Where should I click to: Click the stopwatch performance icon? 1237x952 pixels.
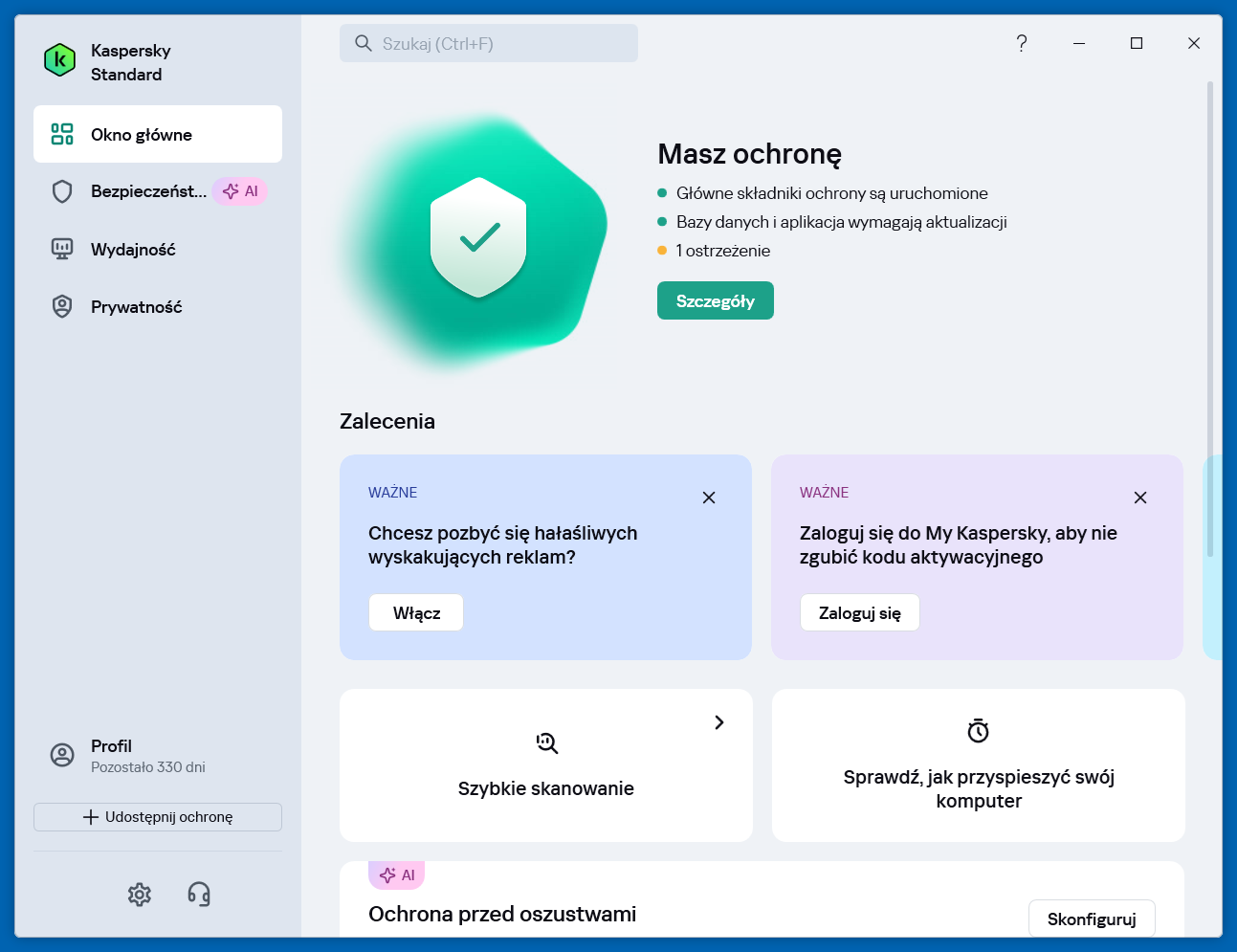click(x=979, y=731)
